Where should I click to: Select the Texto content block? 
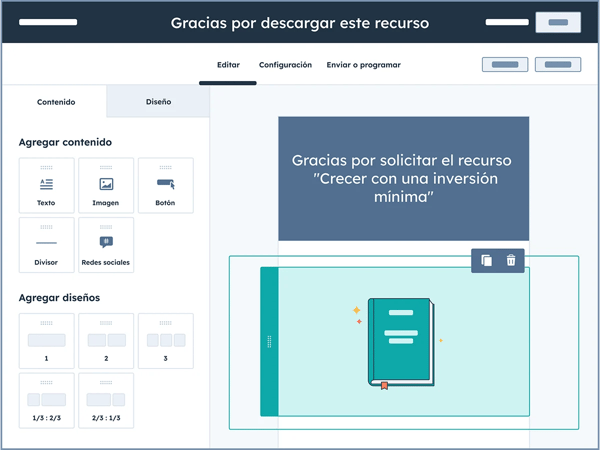click(x=46, y=185)
